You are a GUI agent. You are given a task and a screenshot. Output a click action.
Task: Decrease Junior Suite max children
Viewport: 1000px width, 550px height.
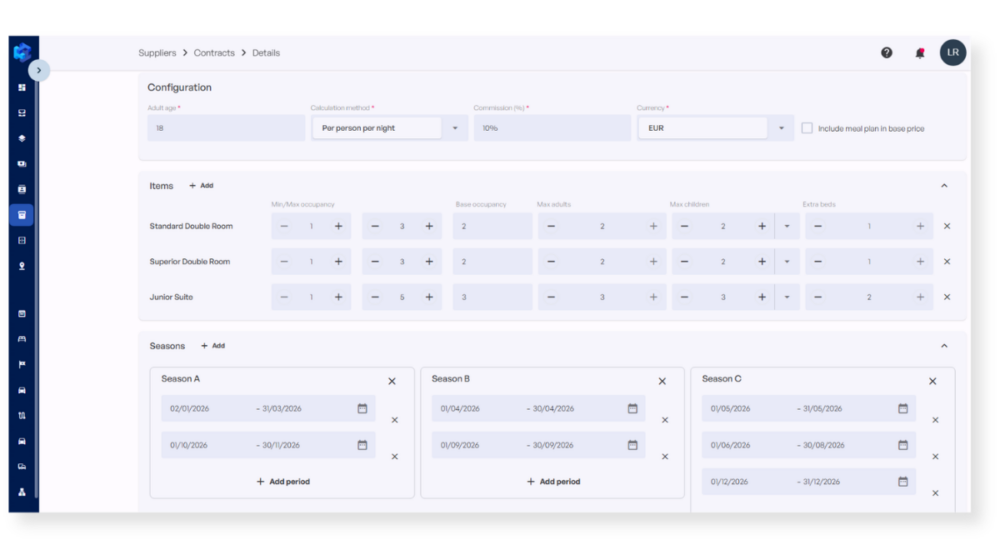684,297
